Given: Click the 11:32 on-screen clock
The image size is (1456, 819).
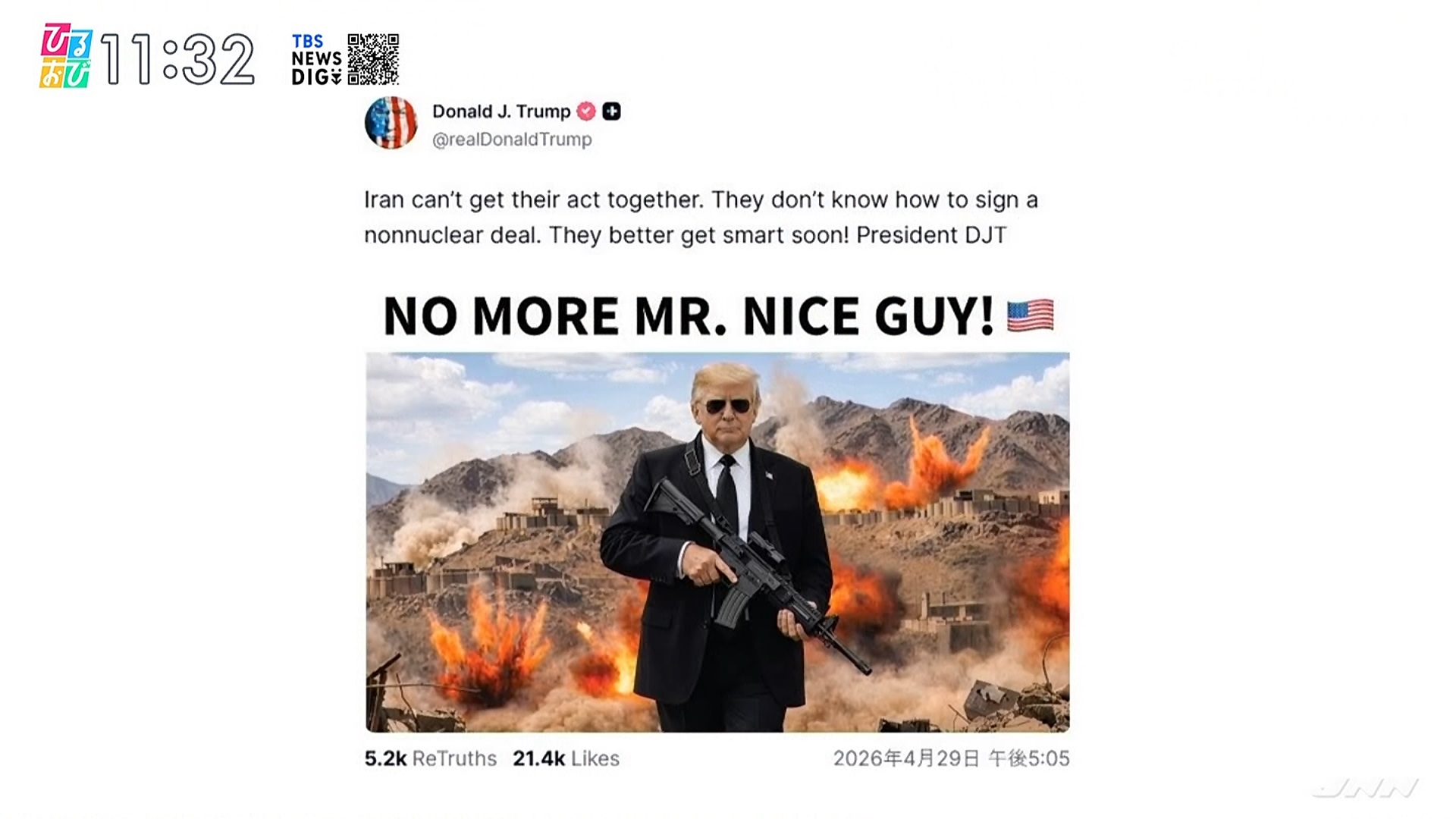Looking at the screenshot, I should click(177, 59).
